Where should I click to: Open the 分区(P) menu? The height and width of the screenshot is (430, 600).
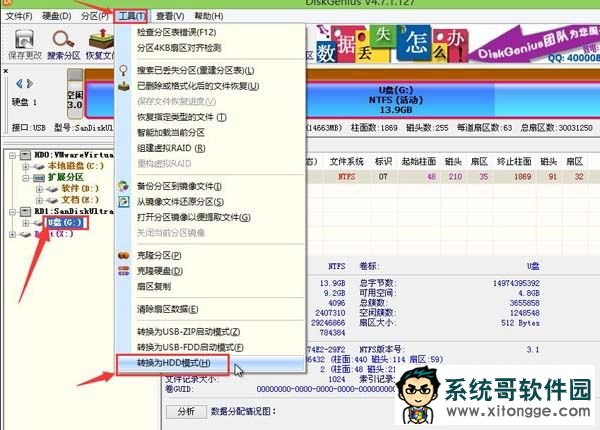point(95,16)
